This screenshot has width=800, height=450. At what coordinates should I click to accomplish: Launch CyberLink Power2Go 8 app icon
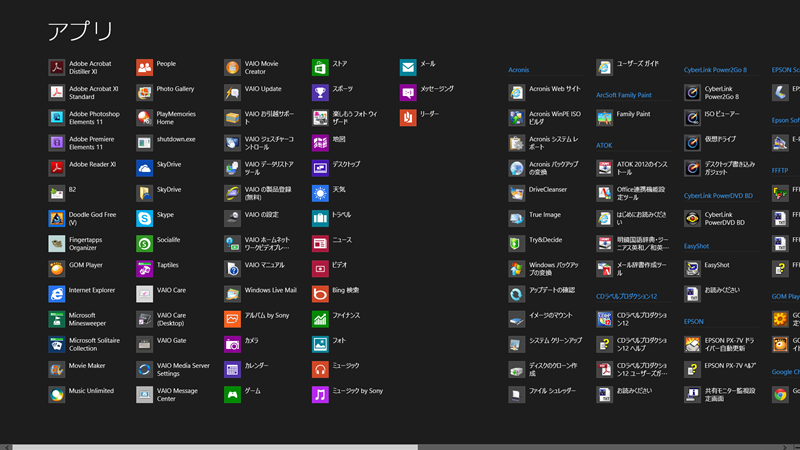692,92
